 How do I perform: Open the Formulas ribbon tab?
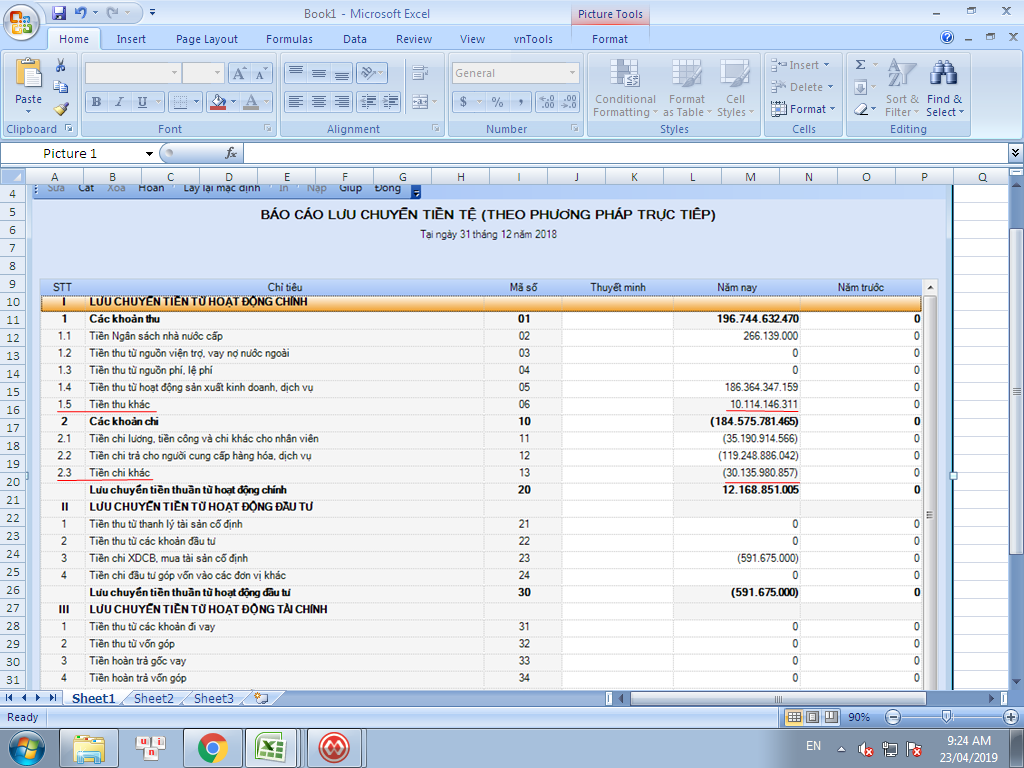289,39
